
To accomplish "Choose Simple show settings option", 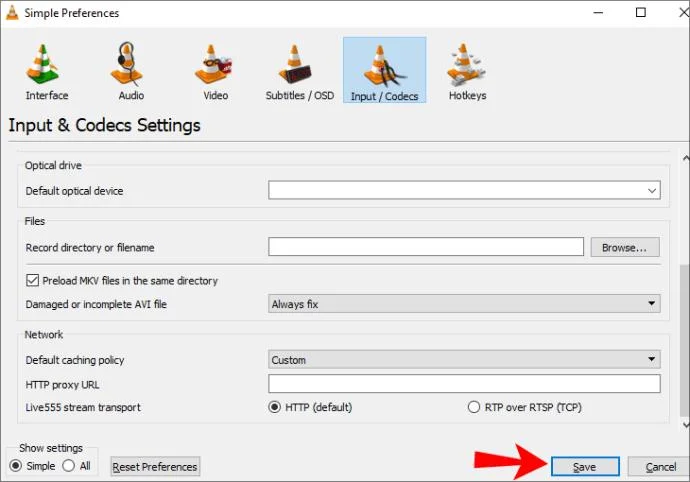I will 16,466.
